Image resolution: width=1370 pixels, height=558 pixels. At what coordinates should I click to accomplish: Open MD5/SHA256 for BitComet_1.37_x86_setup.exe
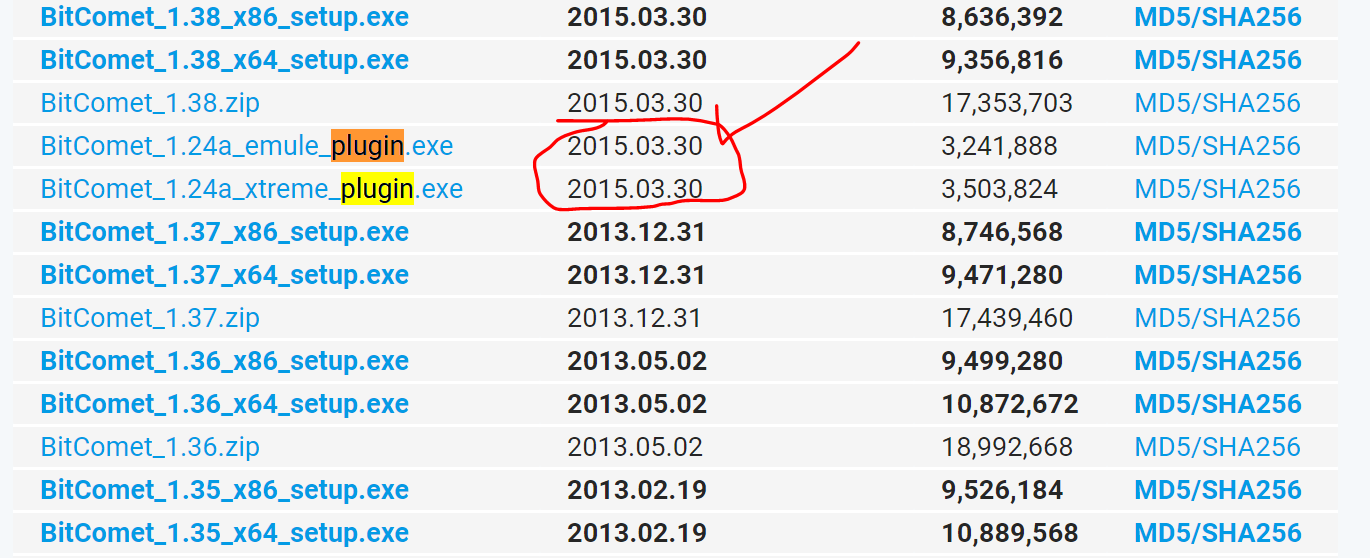point(1218,232)
